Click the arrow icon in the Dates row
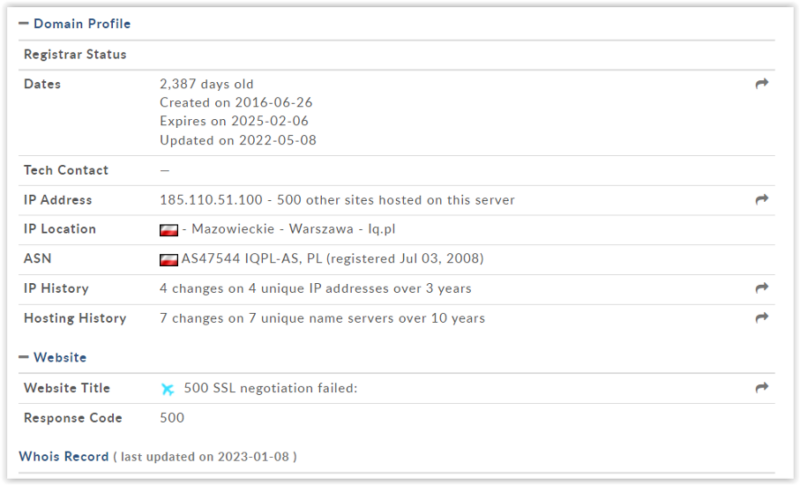 761,85
